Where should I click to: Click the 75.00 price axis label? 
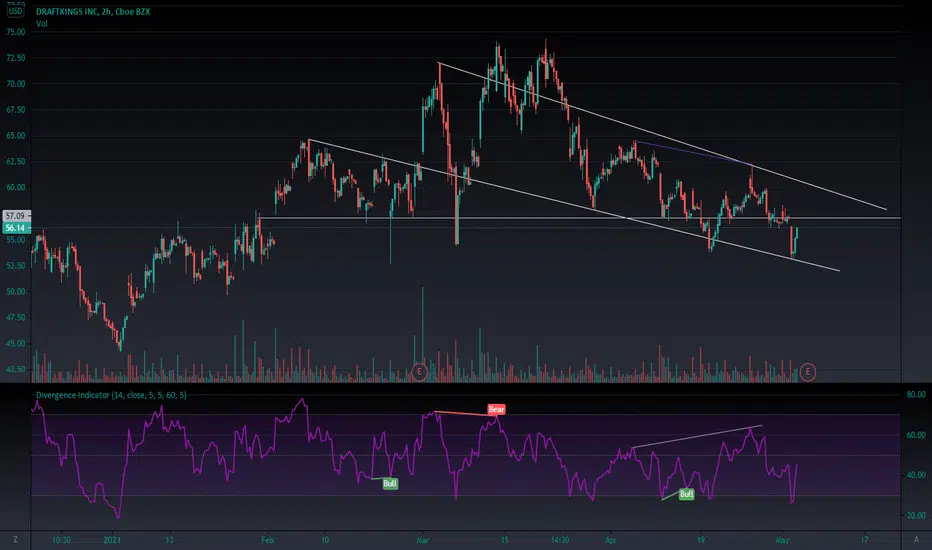[16, 32]
